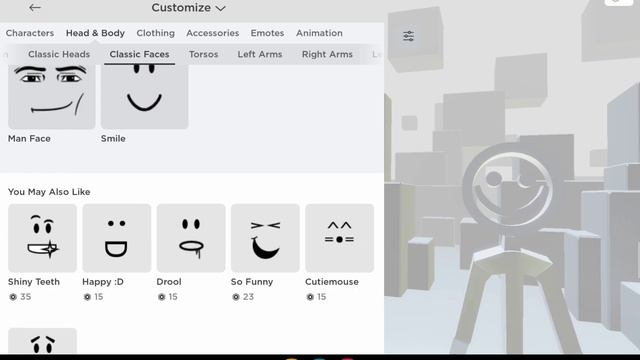Click the Drool name text
Image resolution: width=640 pixels, height=360 pixels.
169,282
